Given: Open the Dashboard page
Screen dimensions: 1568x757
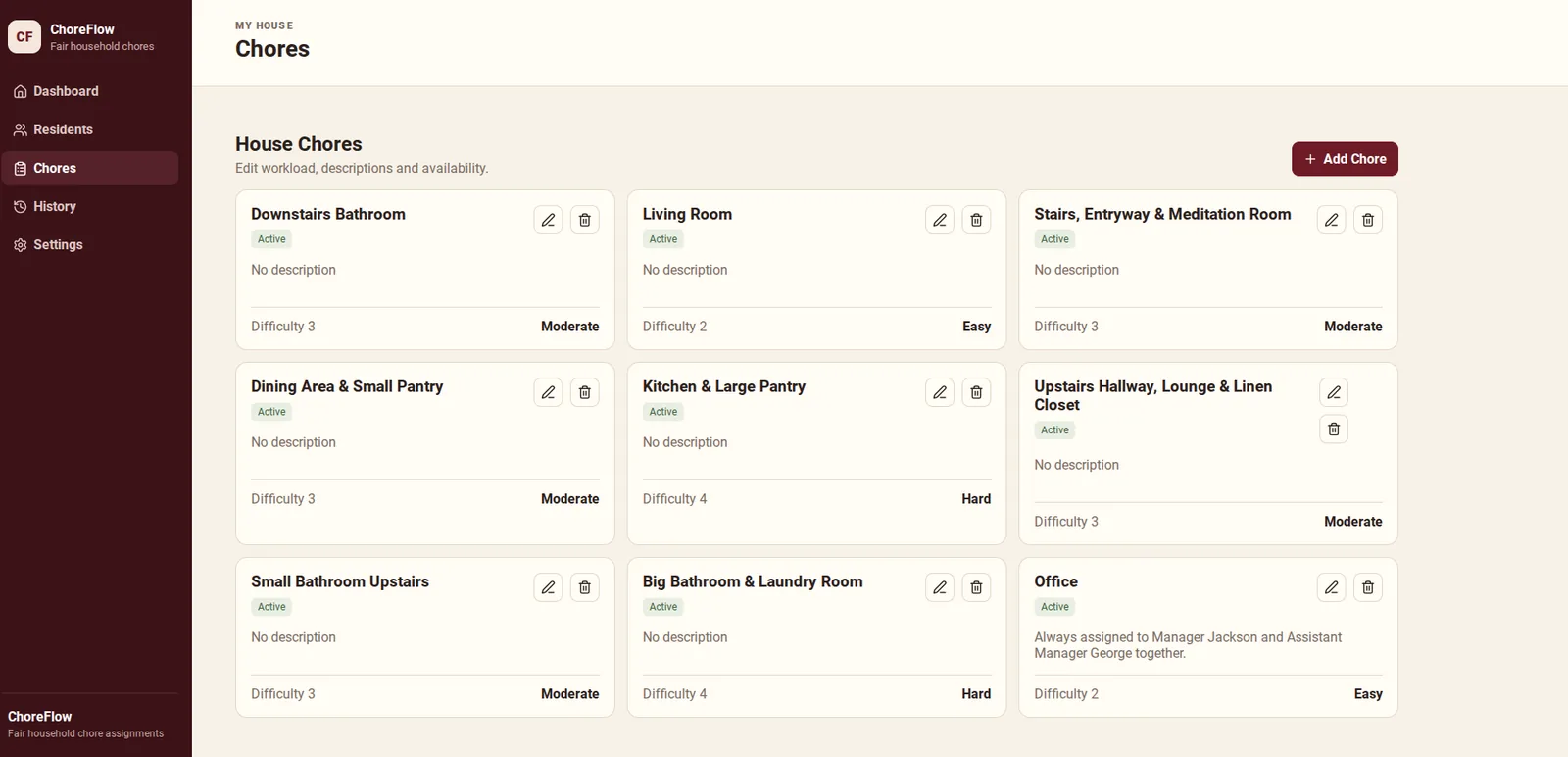Looking at the screenshot, I should [x=90, y=91].
